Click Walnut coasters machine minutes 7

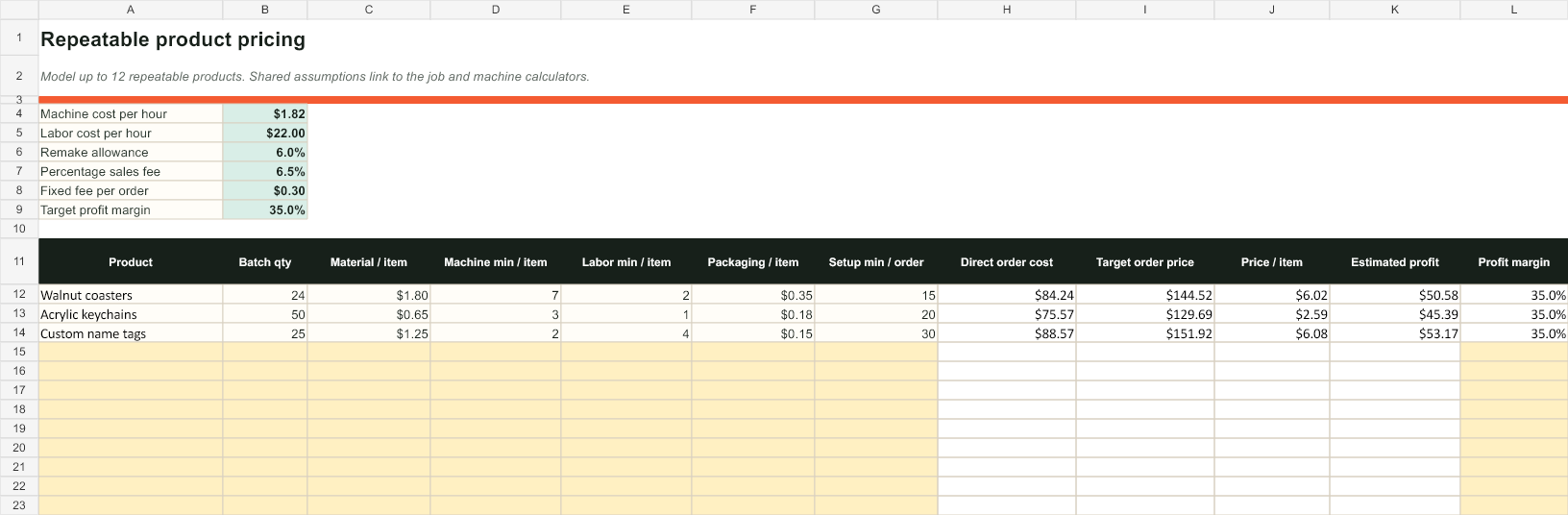tap(496, 295)
